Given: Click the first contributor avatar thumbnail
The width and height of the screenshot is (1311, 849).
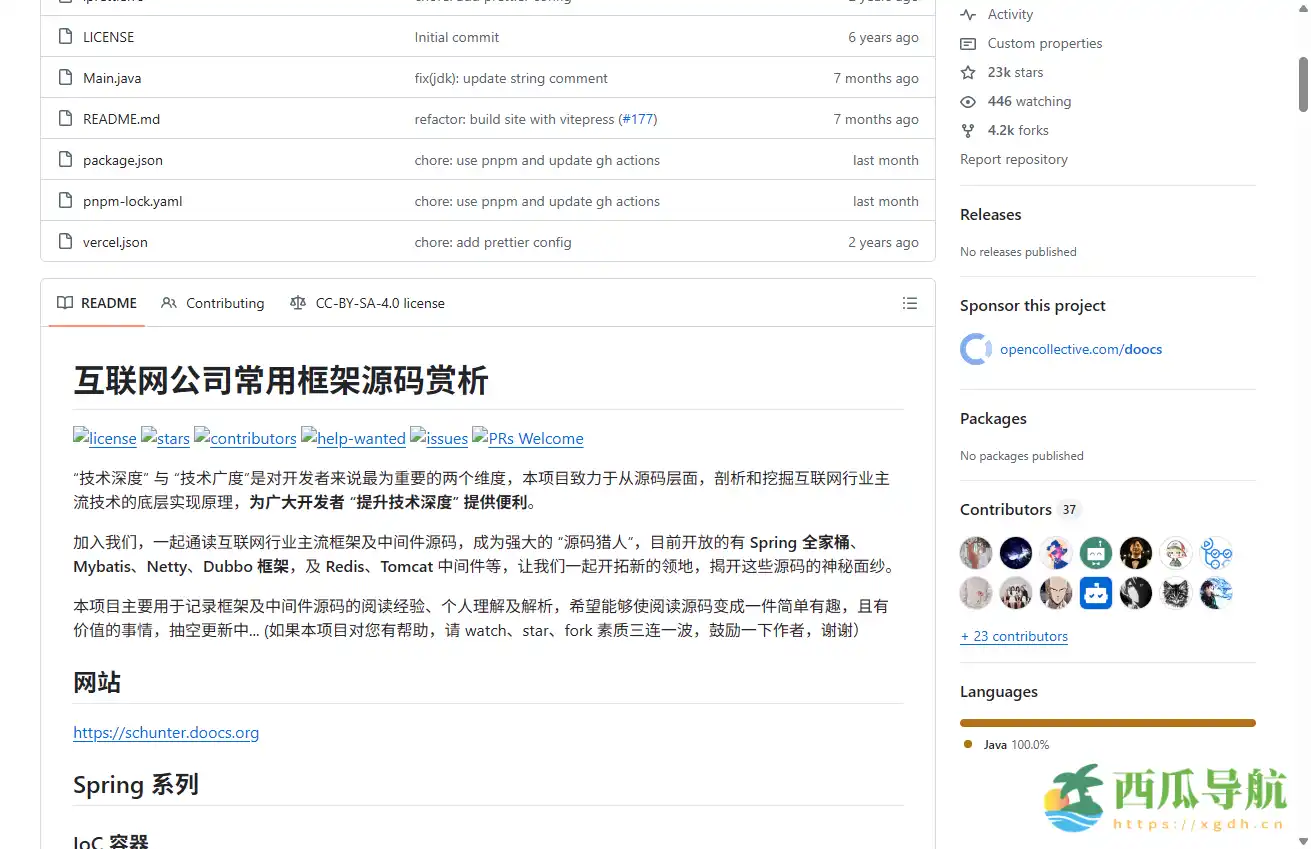Looking at the screenshot, I should point(975,553).
